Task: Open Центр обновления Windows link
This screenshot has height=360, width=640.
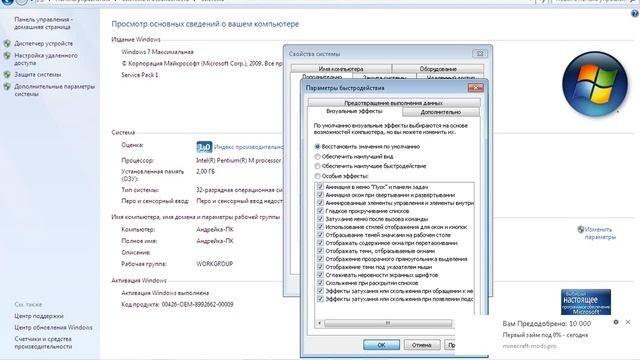Action: 53,327
